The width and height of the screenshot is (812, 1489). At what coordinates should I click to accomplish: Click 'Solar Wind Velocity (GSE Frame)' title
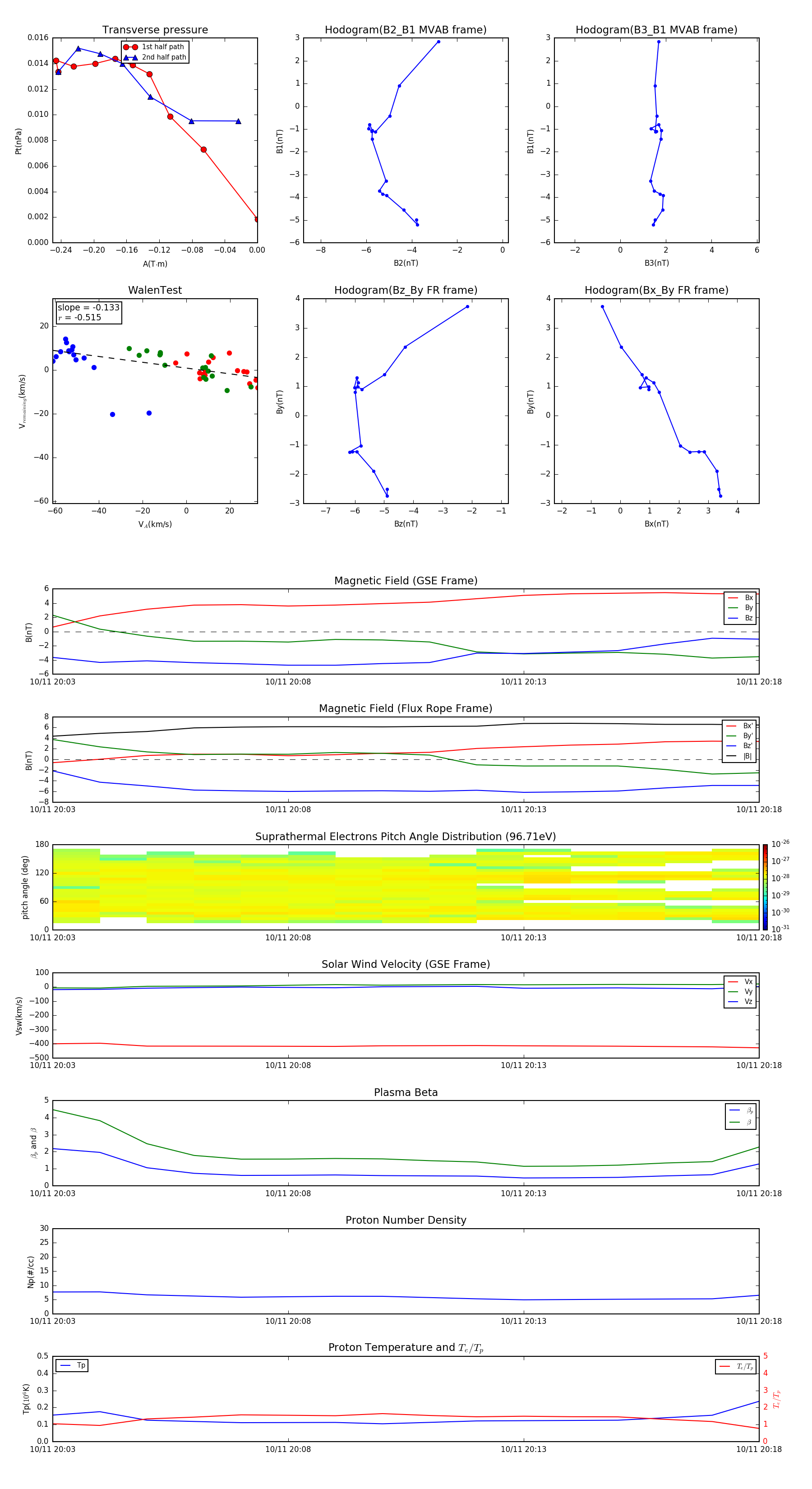(406, 964)
